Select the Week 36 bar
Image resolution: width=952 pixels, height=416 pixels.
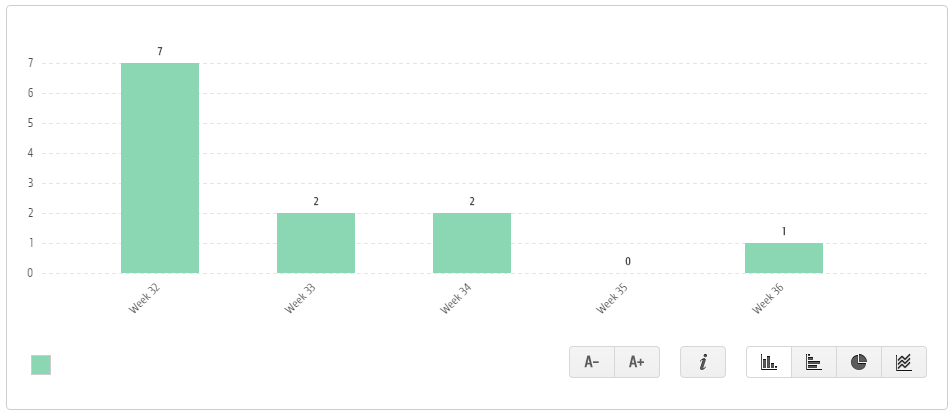(784, 258)
